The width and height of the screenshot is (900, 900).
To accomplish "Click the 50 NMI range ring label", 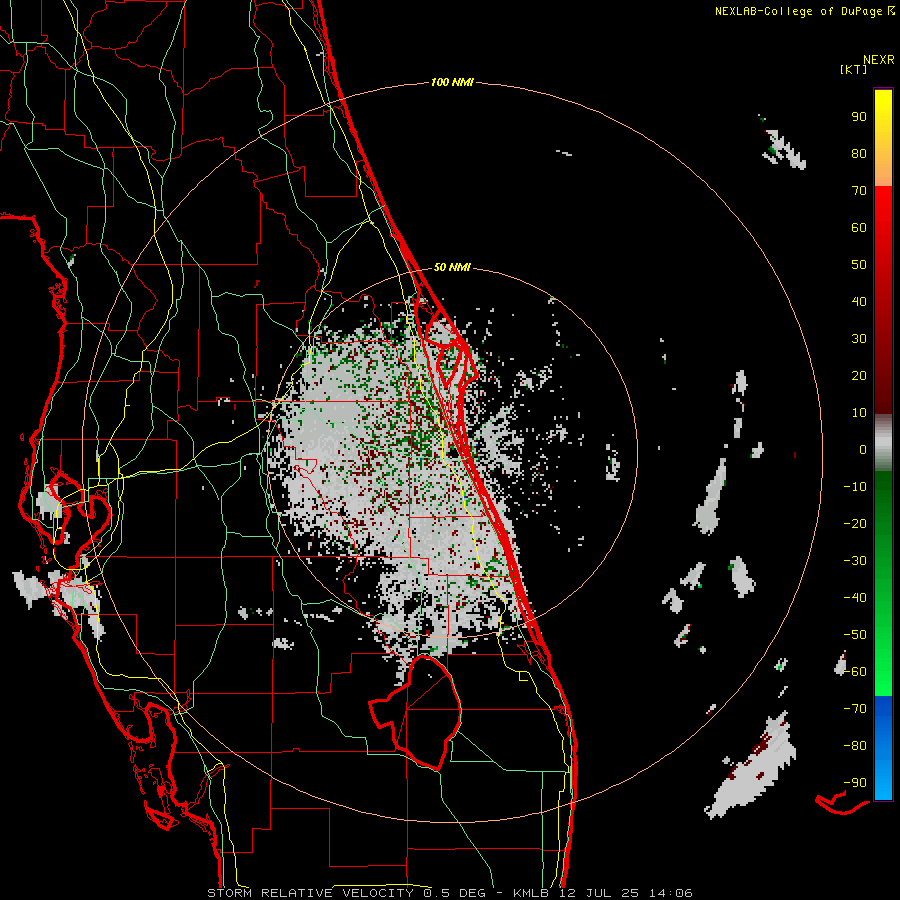I will (x=452, y=267).
